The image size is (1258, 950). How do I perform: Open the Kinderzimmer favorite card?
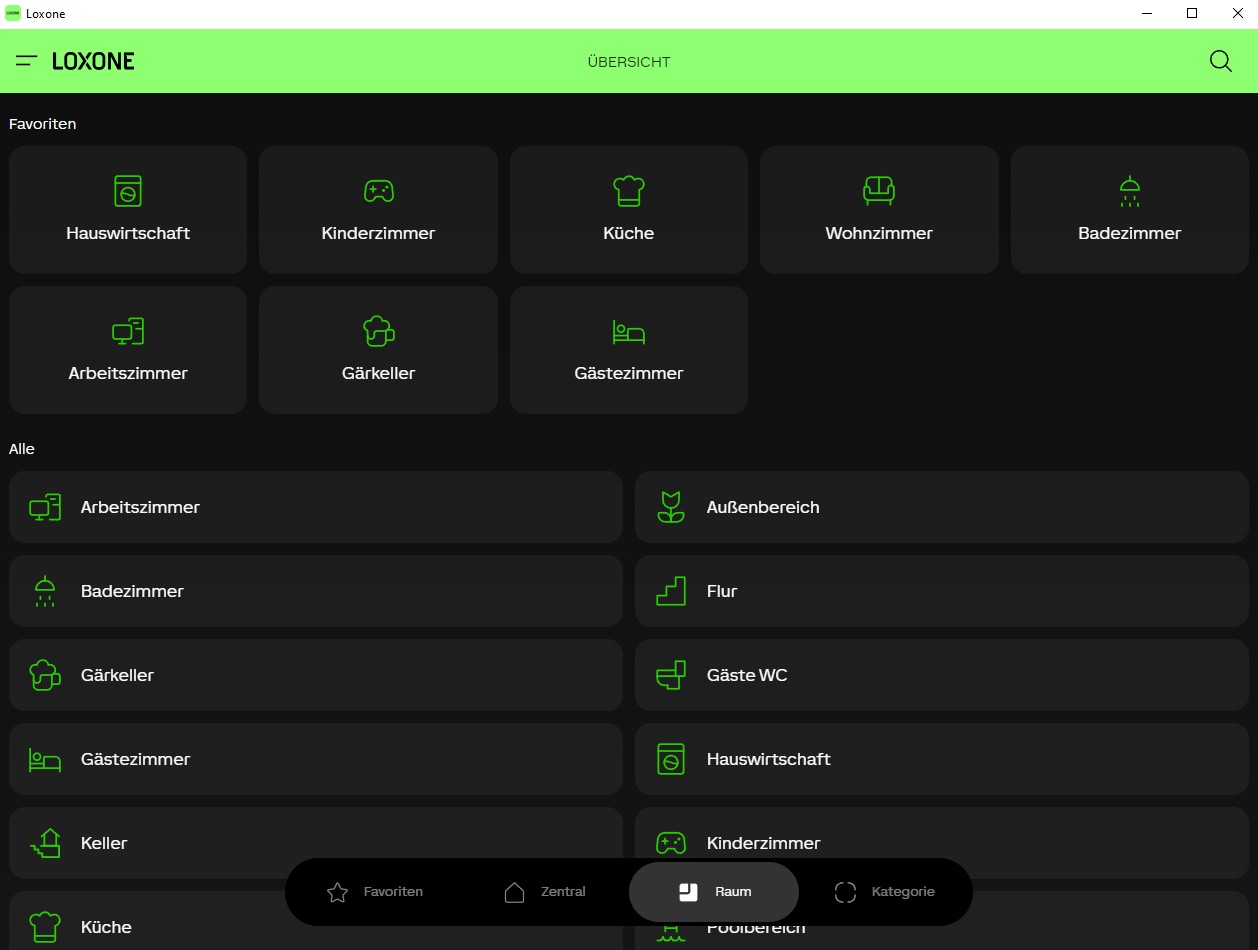(378, 210)
